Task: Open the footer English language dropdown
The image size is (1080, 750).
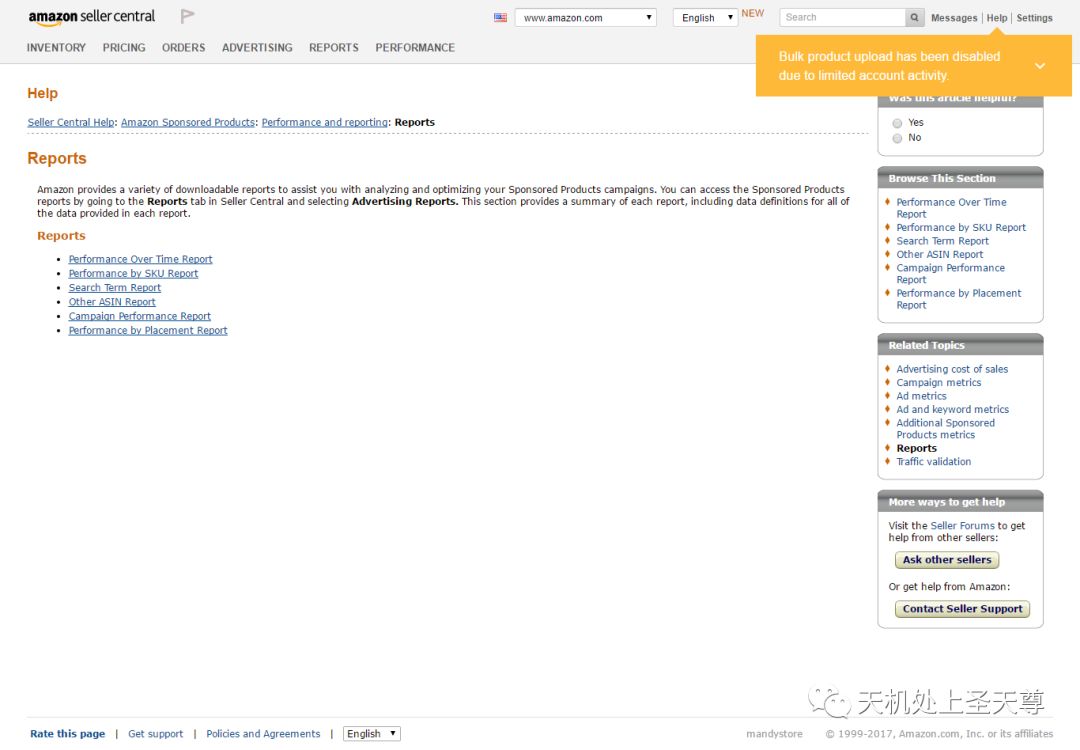Action: click(x=372, y=733)
